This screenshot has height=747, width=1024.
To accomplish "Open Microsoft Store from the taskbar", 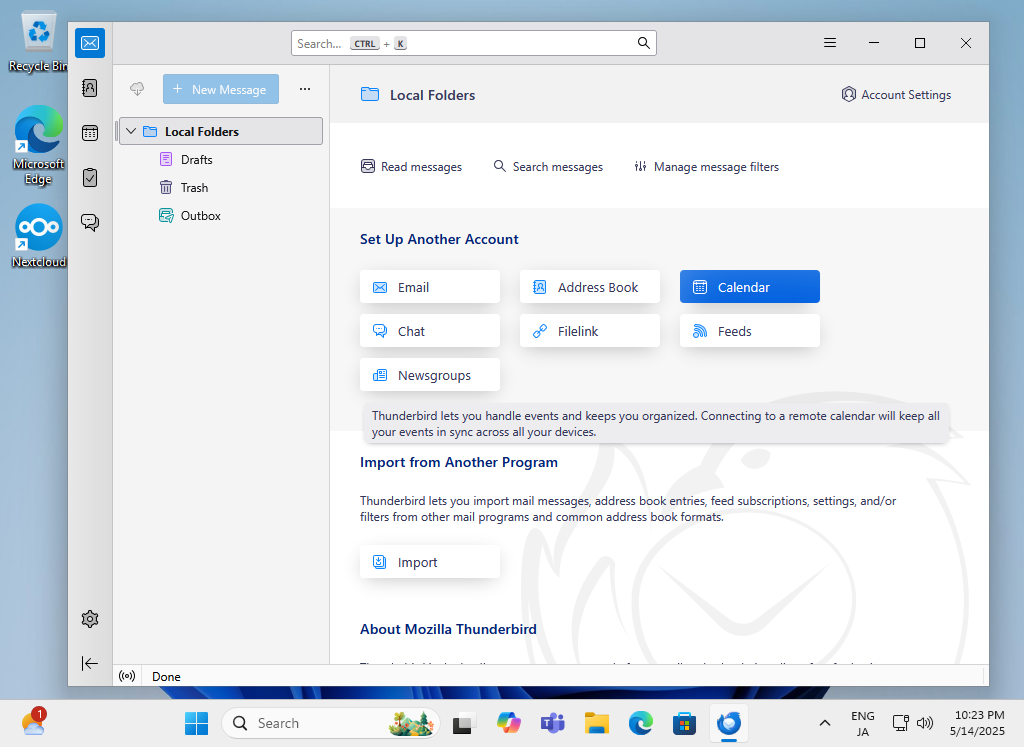I will pos(684,723).
